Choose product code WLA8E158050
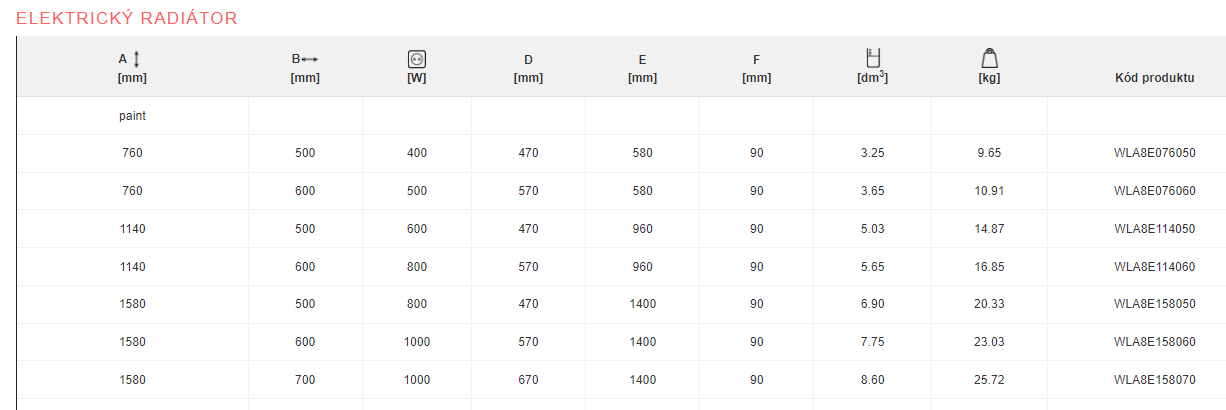The height and width of the screenshot is (410, 1226). 1154,304
